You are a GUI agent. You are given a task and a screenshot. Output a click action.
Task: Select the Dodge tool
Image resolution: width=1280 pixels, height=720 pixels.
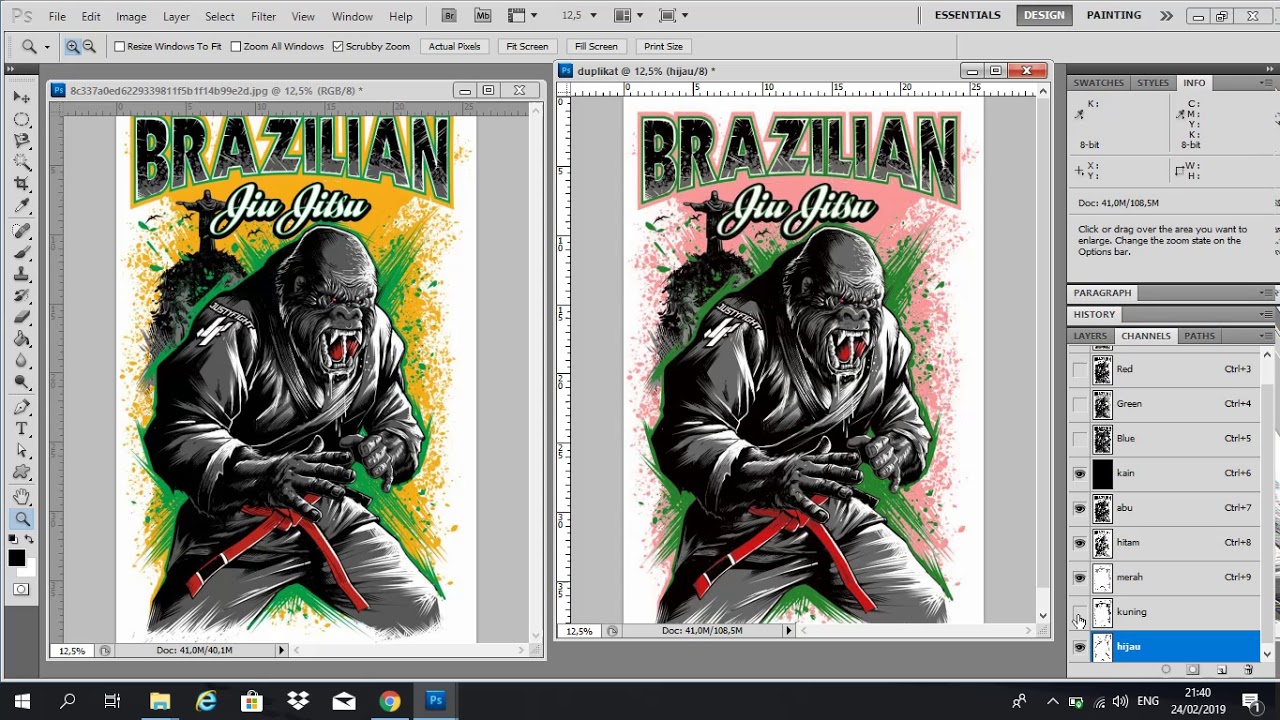tap(22, 382)
